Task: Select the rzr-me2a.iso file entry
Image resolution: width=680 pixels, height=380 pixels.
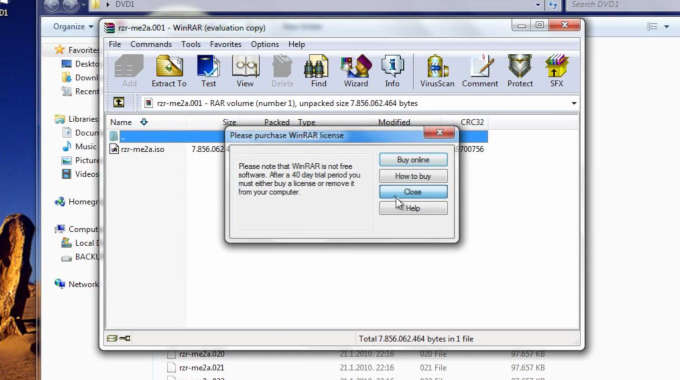Action: [x=142, y=149]
